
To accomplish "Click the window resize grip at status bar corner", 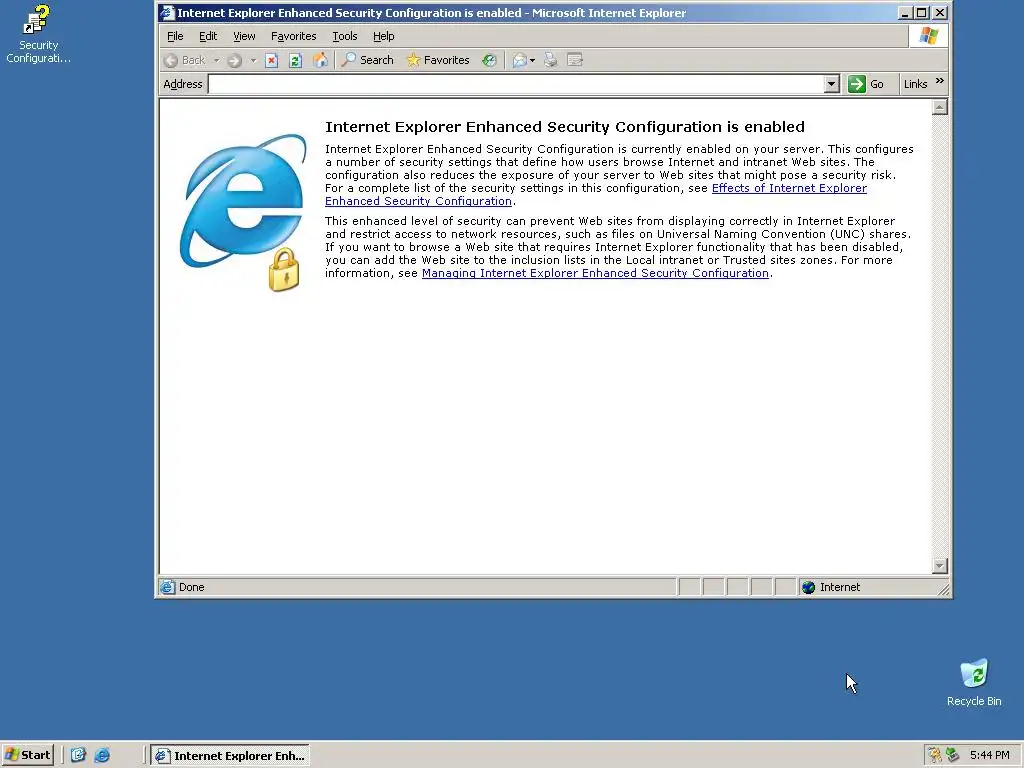I will [x=944, y=590].
